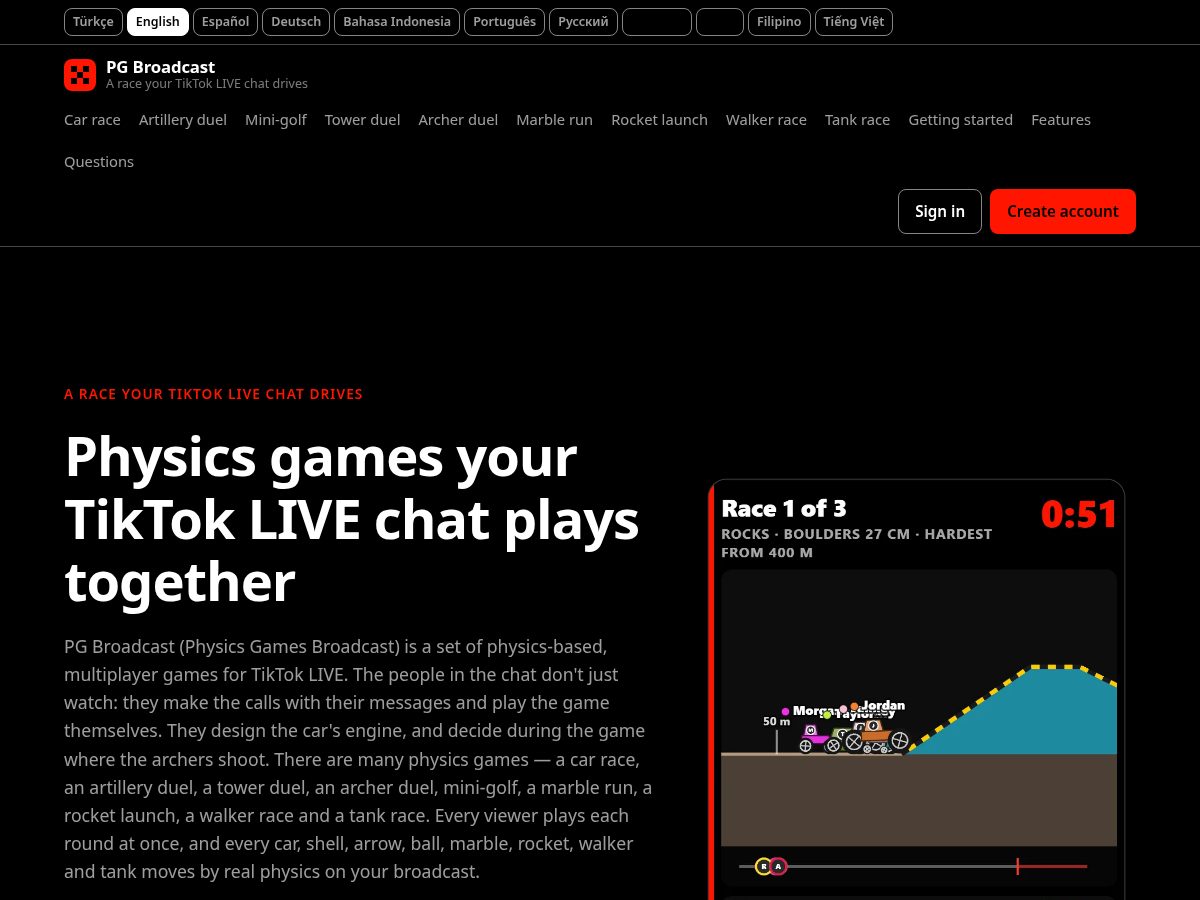
Task: Switch language to Русский
Action: click(x=583, y=22)
